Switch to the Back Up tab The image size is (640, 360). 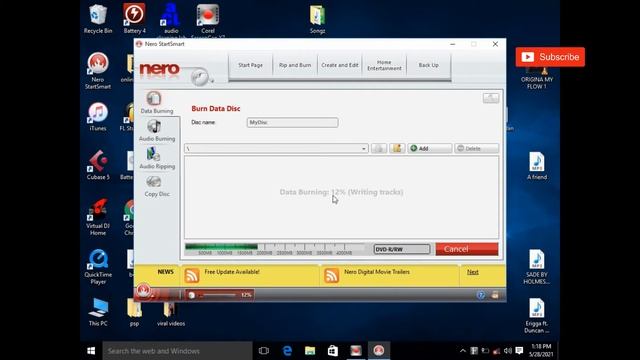(429, 65)
